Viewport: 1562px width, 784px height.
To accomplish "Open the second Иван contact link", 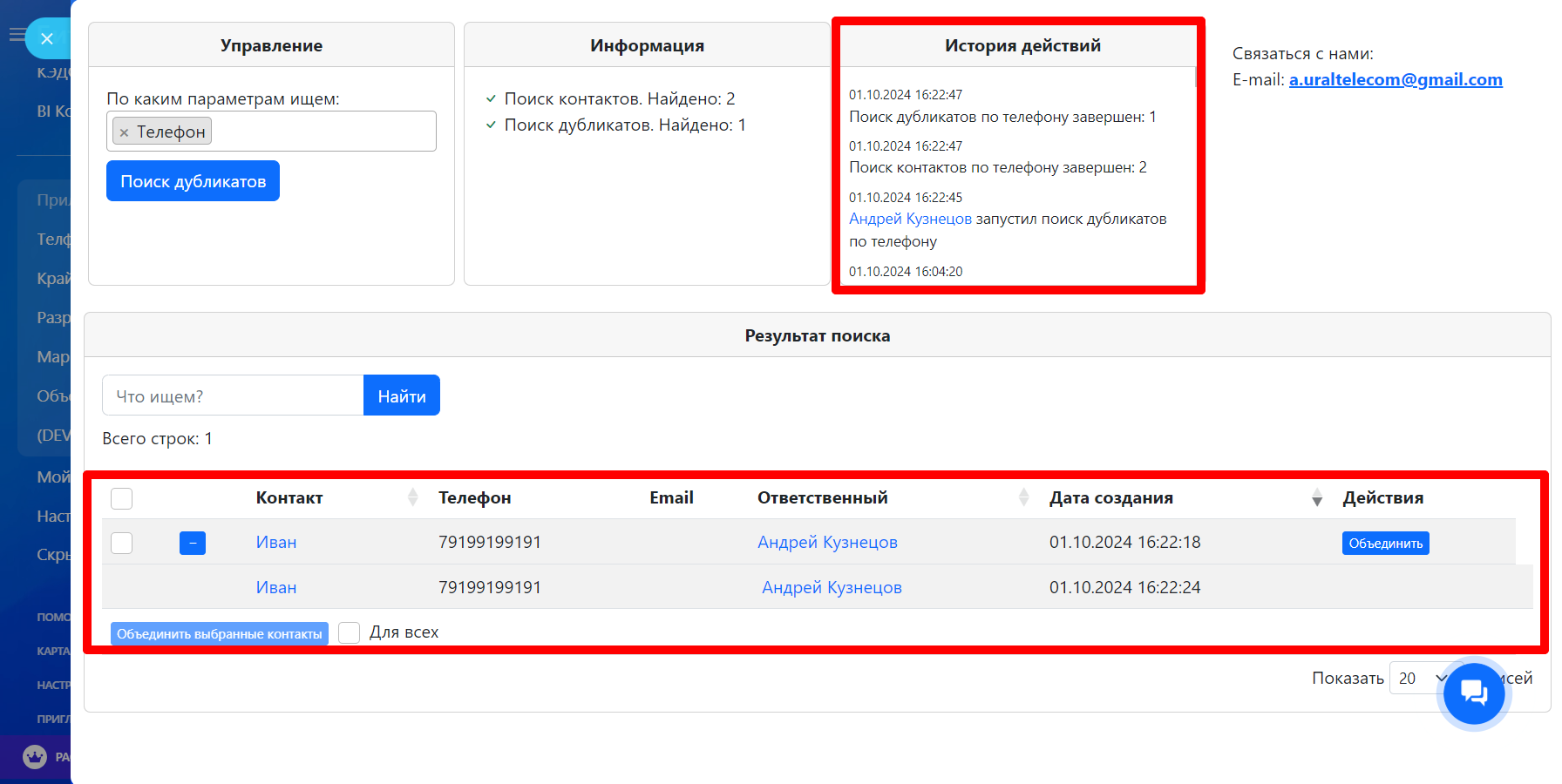I will 276,587.
